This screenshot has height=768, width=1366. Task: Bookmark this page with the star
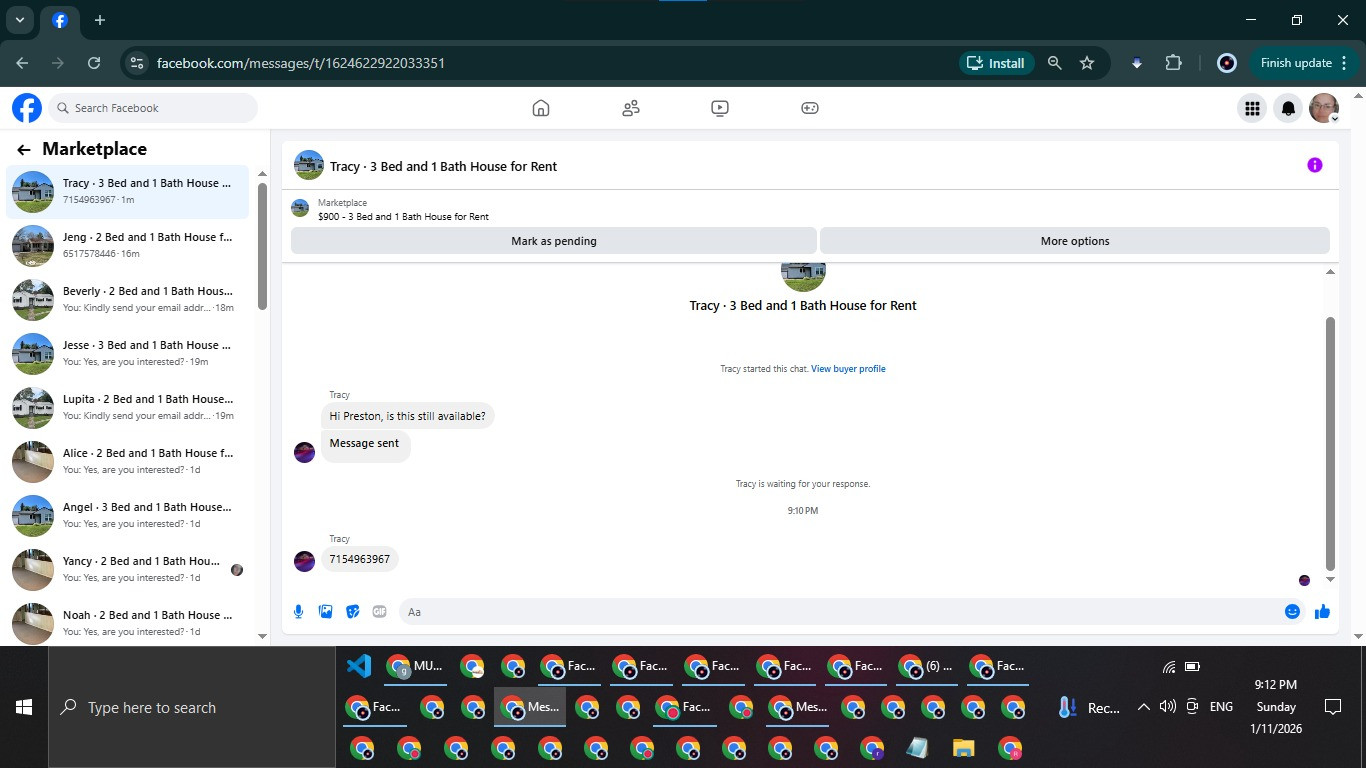(x=1087, y=63)
